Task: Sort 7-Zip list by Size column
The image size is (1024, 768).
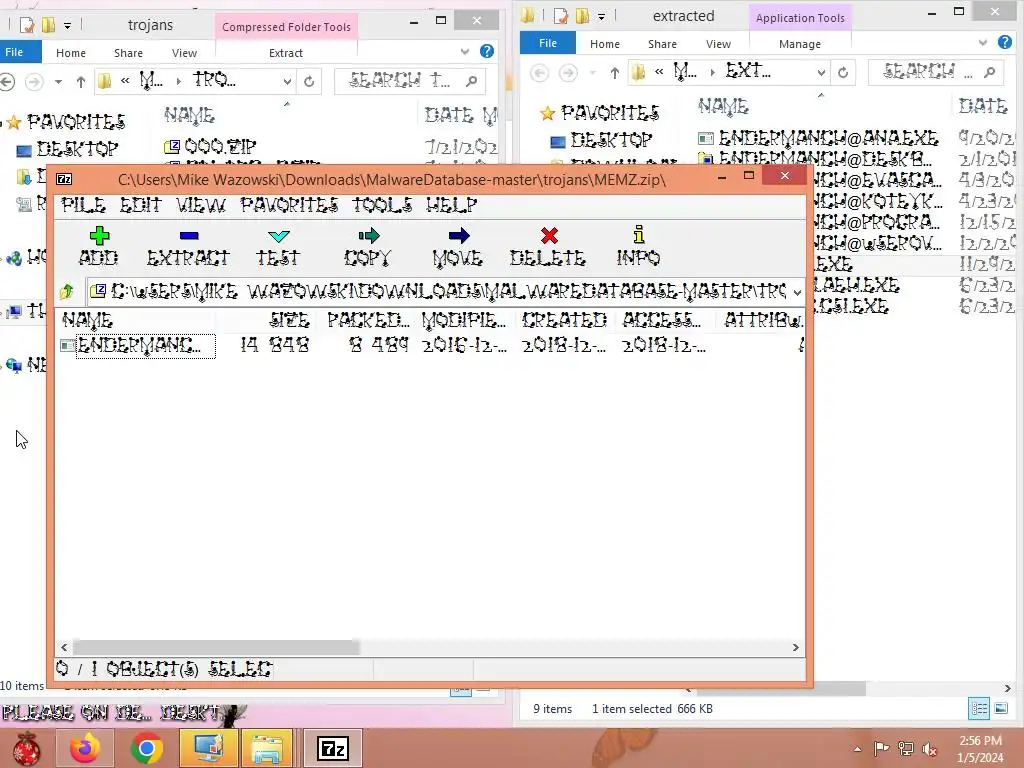Action: [266, 320]
